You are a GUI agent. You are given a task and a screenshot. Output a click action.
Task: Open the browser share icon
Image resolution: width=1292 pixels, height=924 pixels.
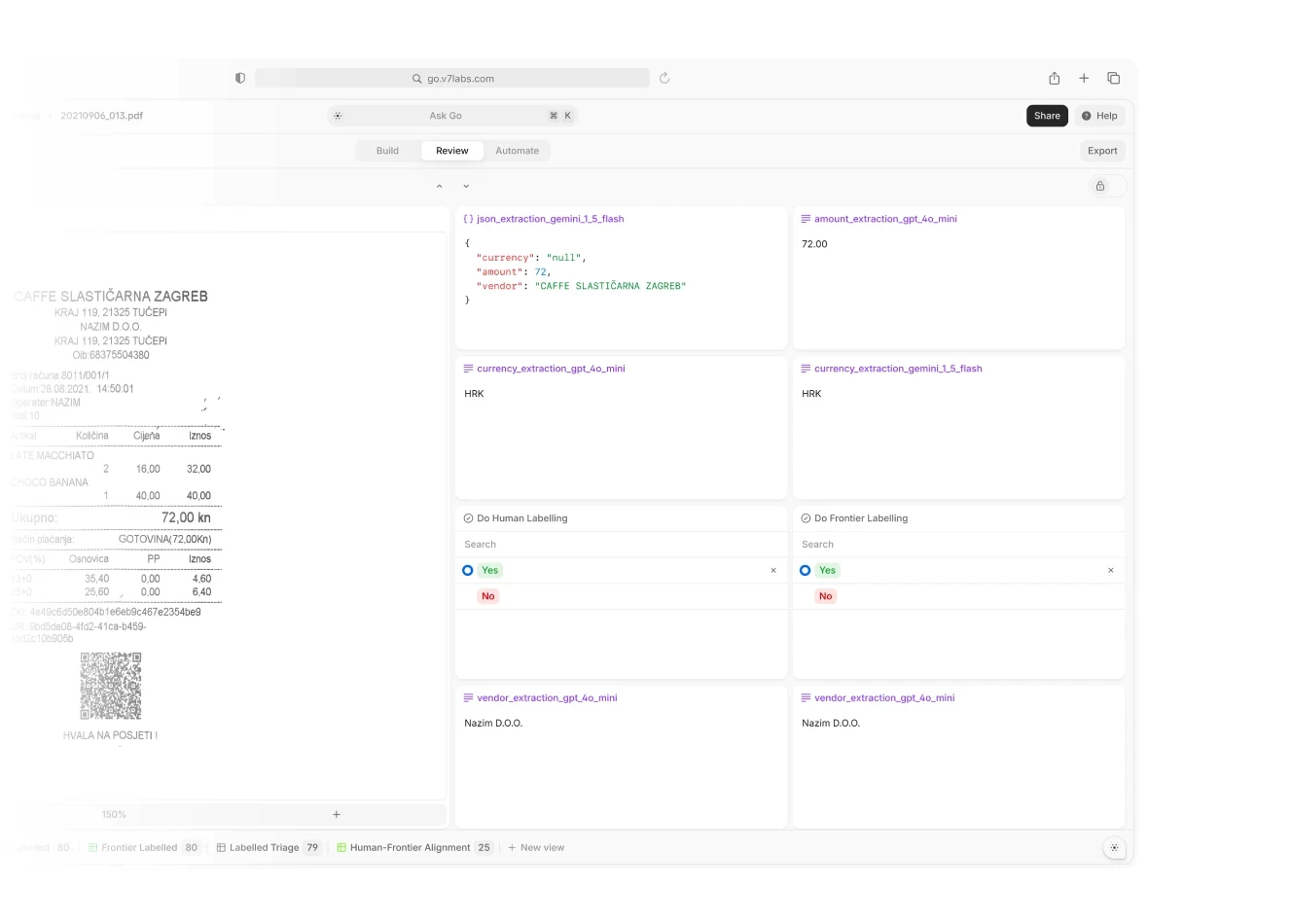pyautogui.click(x=1054, y=78)
